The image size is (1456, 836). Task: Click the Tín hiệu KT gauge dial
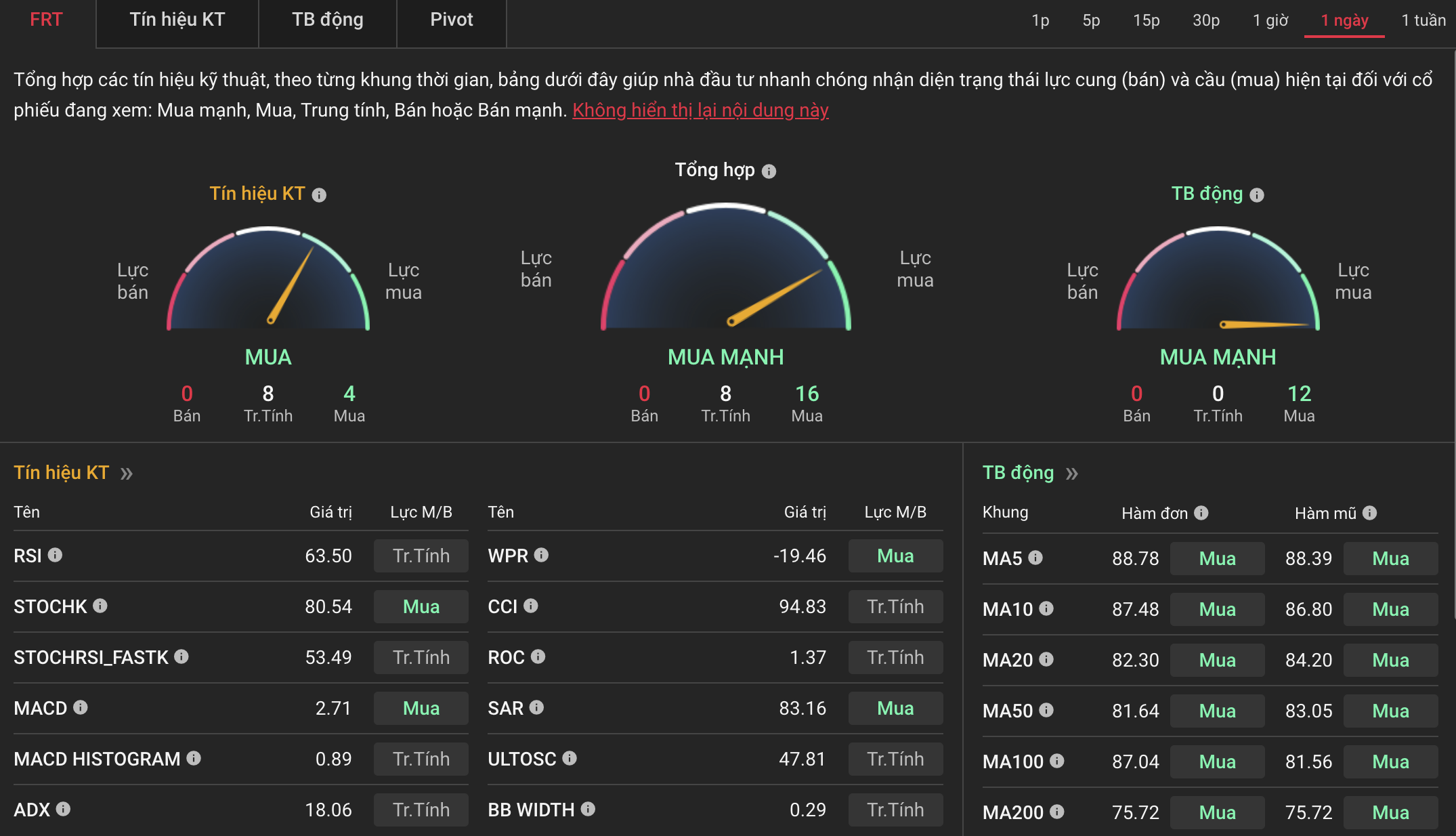click(268, 279)
